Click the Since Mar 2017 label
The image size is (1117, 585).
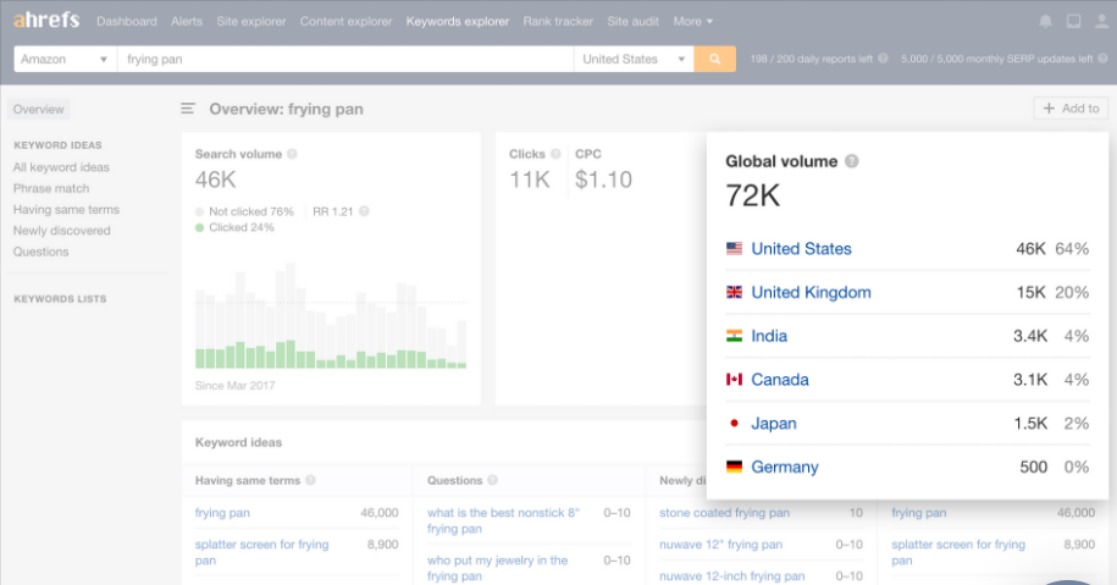(235, 385)
